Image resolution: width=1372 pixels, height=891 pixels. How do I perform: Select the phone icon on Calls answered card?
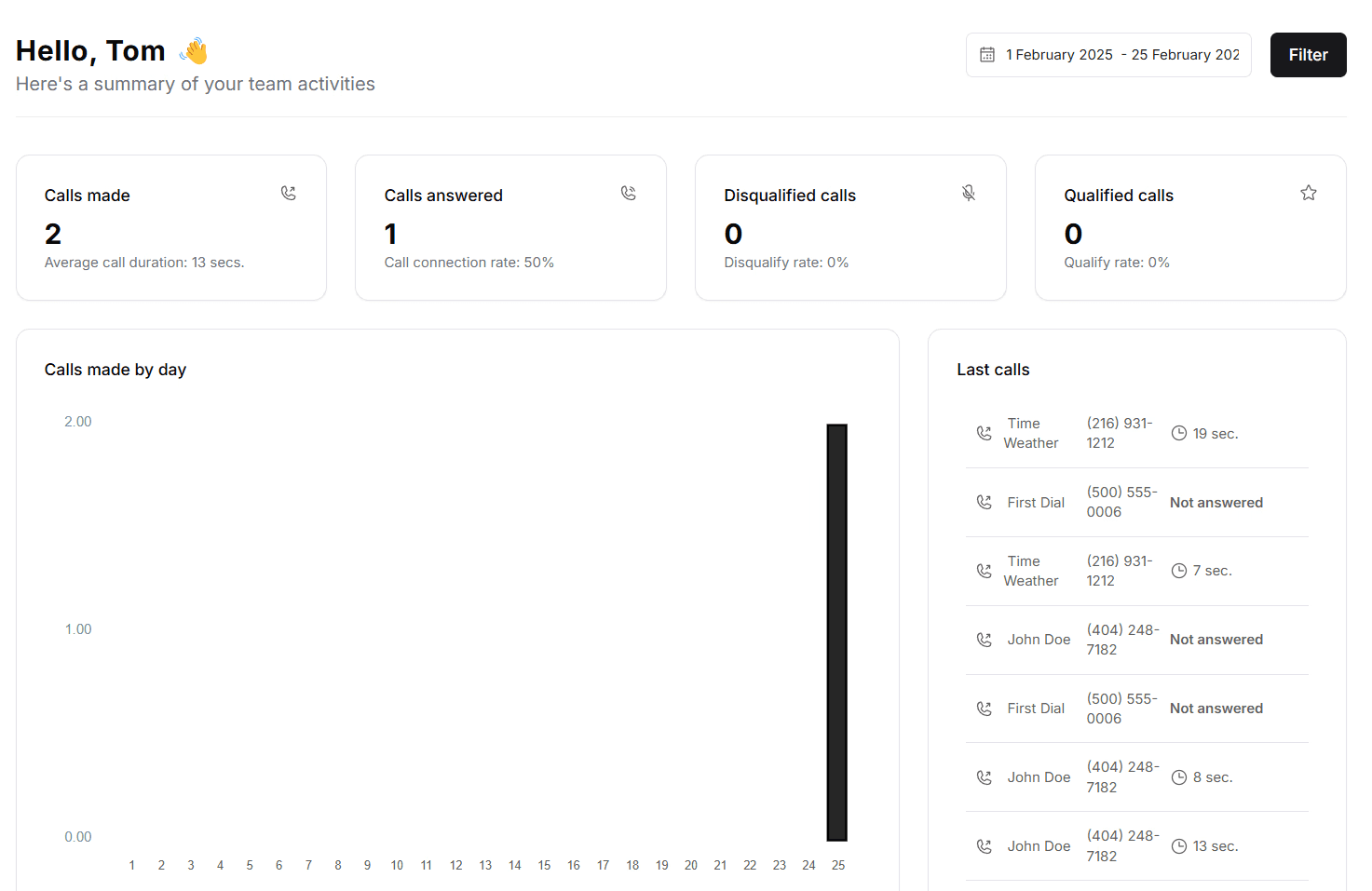coord(629,193)
